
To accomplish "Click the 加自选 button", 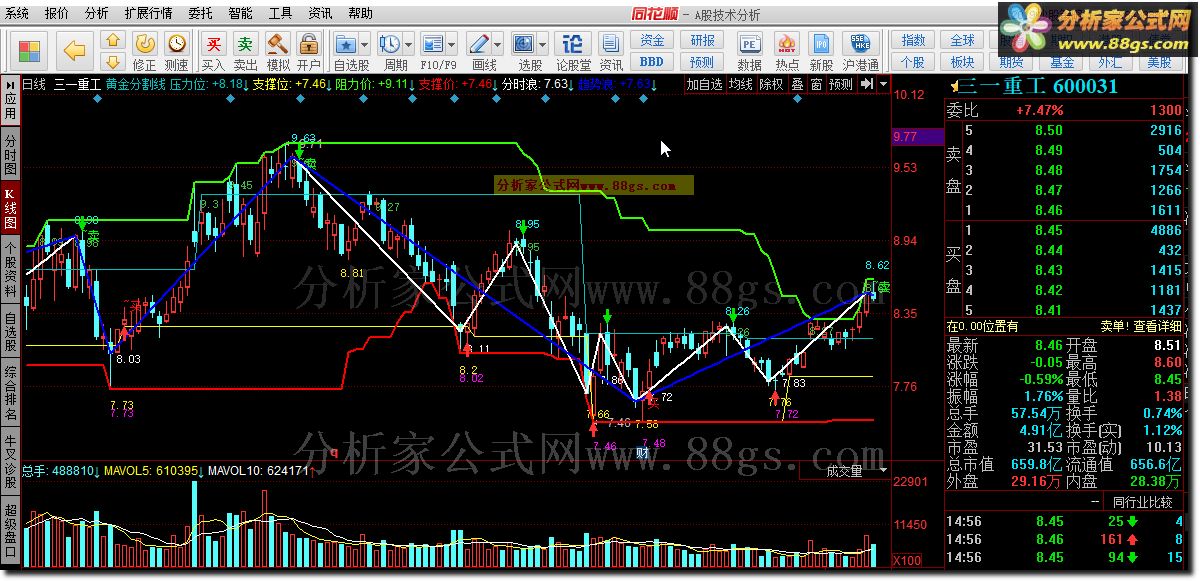I will (704, 84).
